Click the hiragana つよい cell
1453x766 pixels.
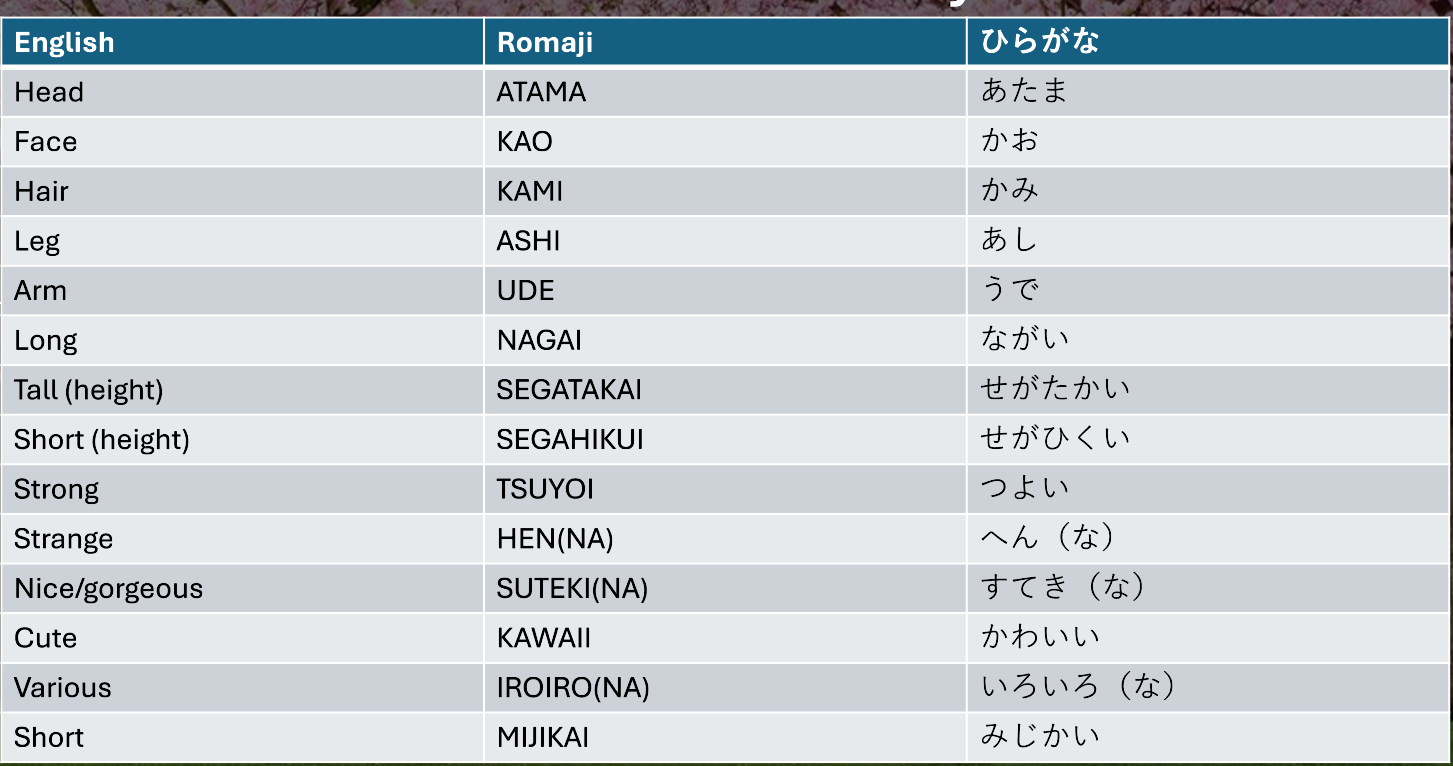(x=1025, y=488)
